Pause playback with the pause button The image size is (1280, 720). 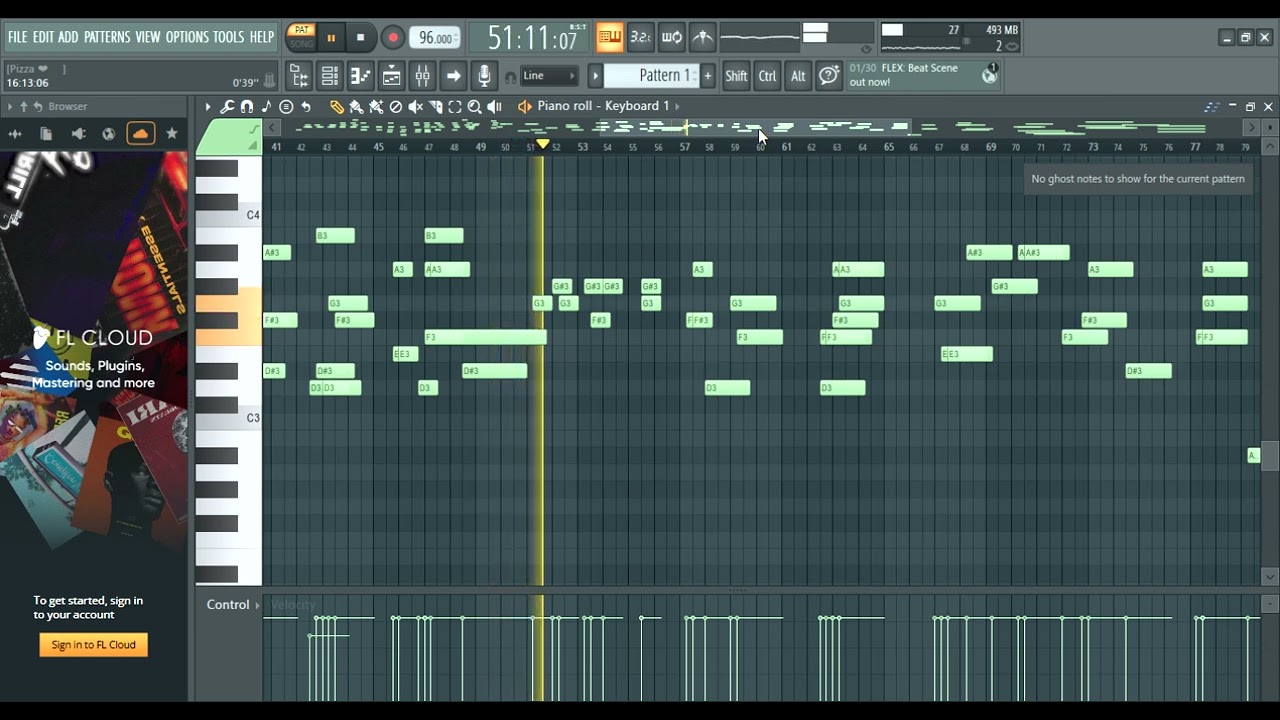(x=331, y=38)
